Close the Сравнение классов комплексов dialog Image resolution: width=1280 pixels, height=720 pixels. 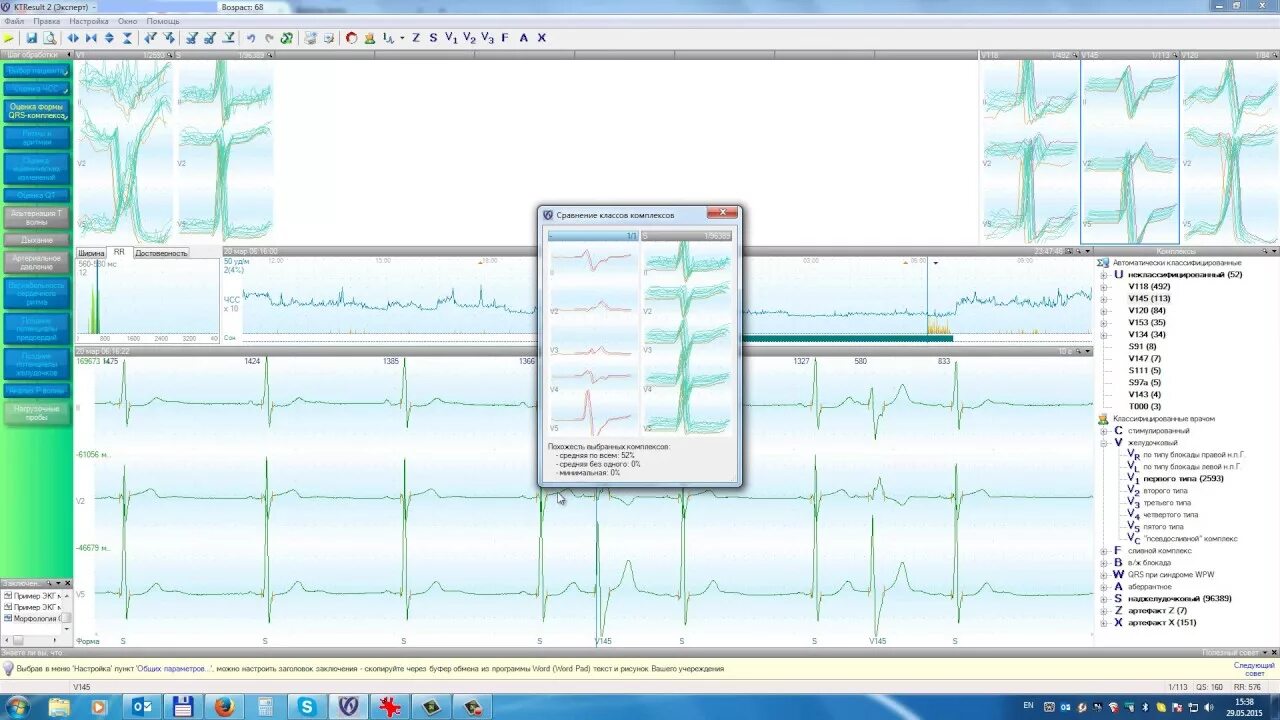click(x=722, y=213)
